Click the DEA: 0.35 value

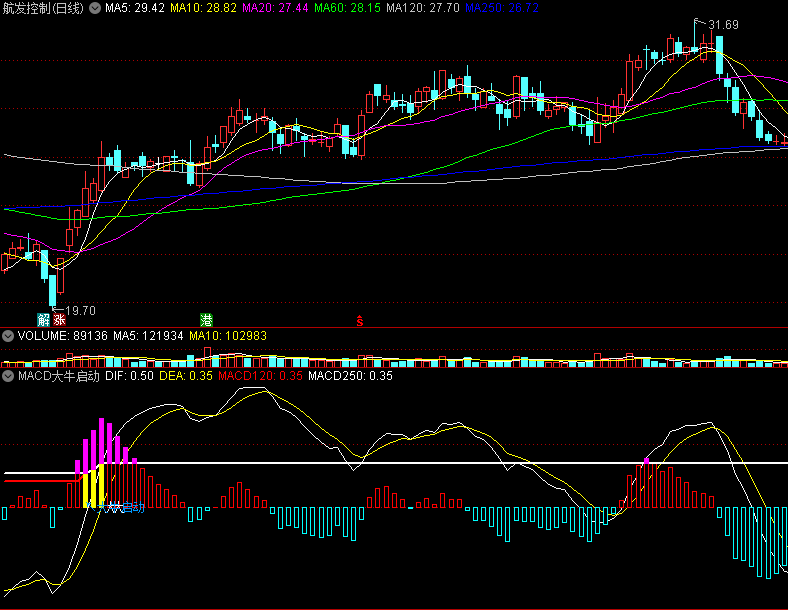[186, 376]
